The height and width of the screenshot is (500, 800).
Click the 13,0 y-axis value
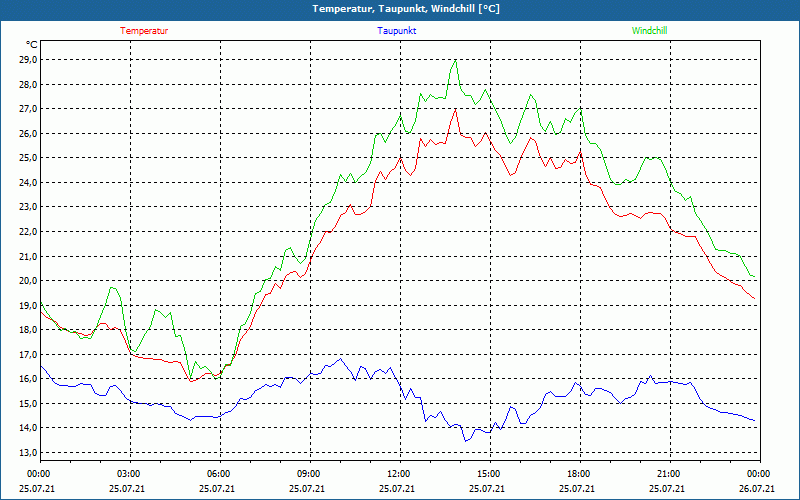pyautogui.click(x=29, y=453)
